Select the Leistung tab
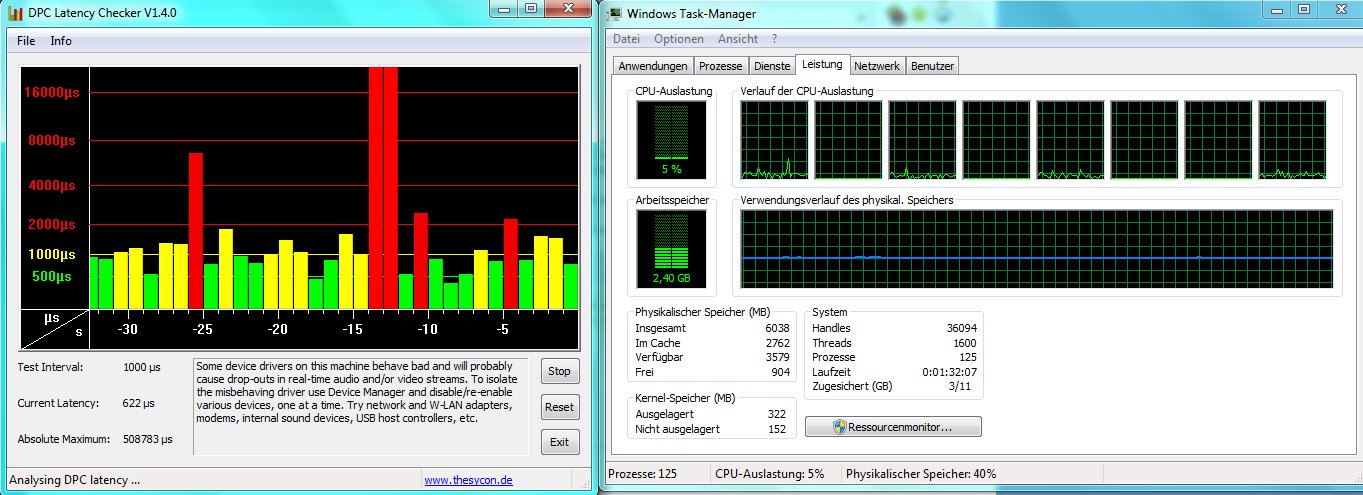 [822, 64]
